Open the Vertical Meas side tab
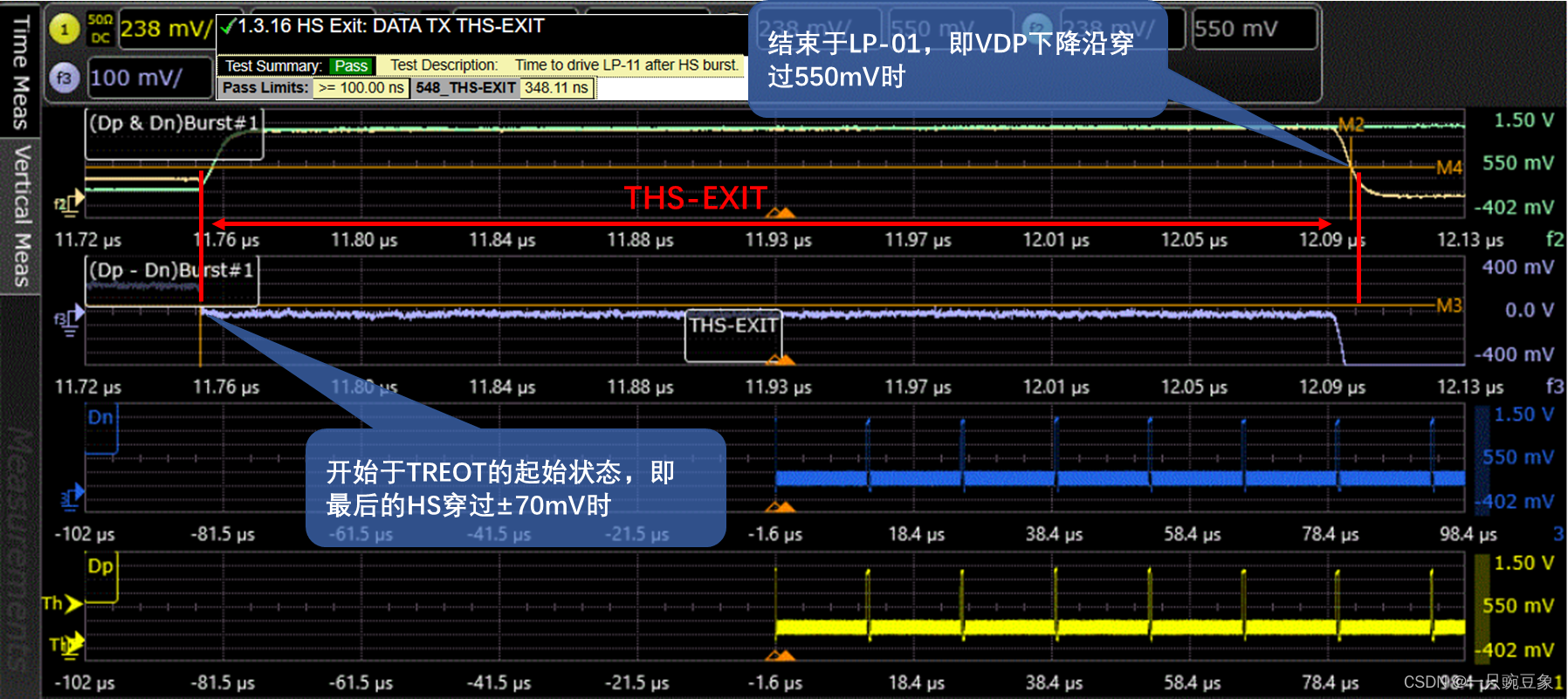The image size is (1568, 699). pyautogui.click(x=20, y=216)
